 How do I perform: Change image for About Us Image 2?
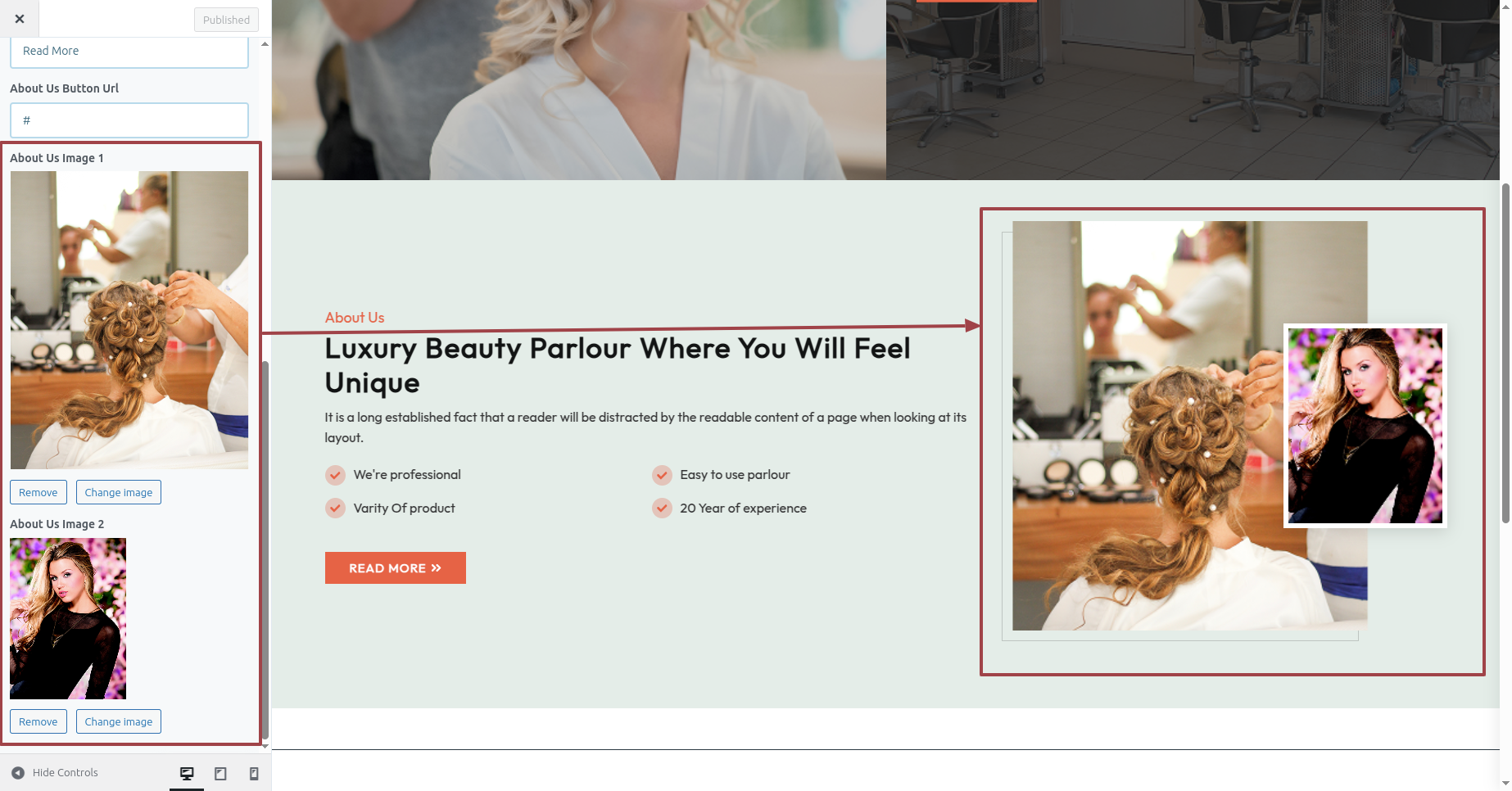coord(119,721)
